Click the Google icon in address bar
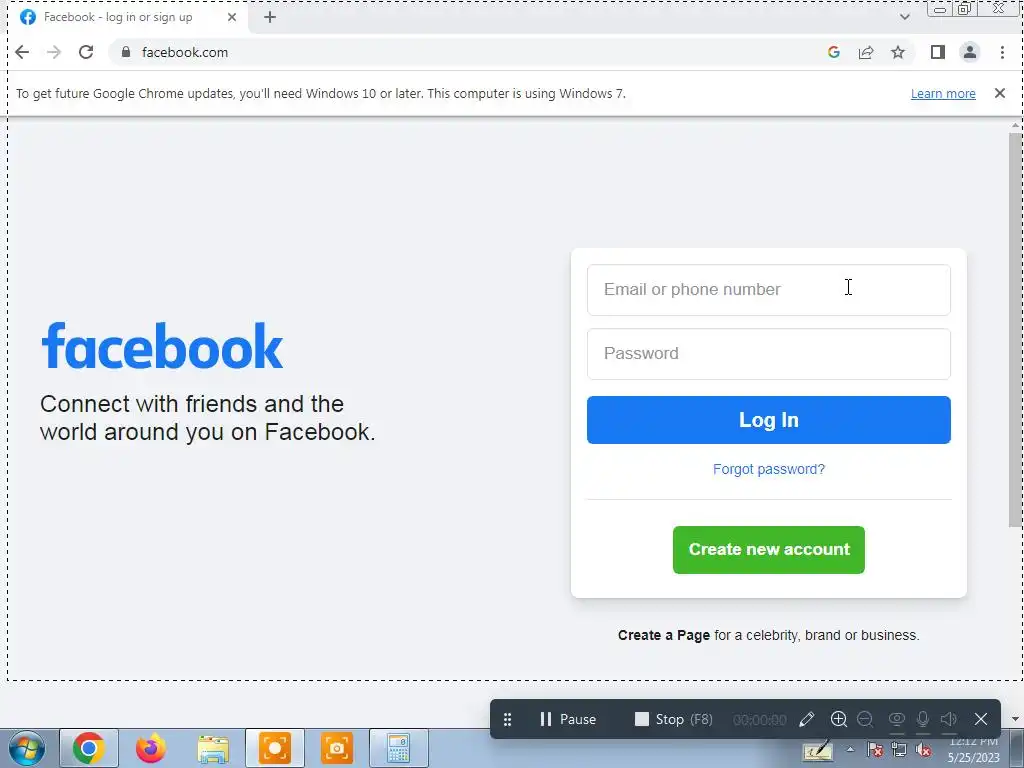This screenshot has width=1024, height=768. click(833, 52)
